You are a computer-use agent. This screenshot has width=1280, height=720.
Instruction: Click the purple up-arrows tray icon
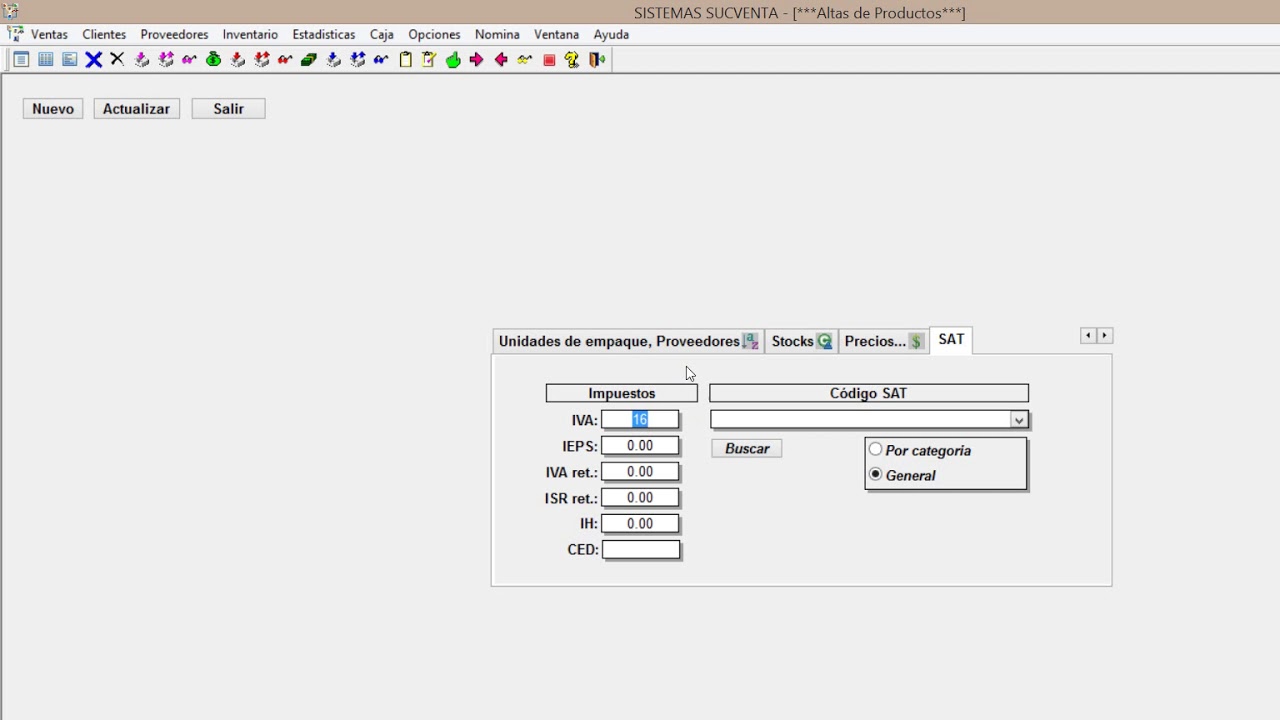click(165, 60)
